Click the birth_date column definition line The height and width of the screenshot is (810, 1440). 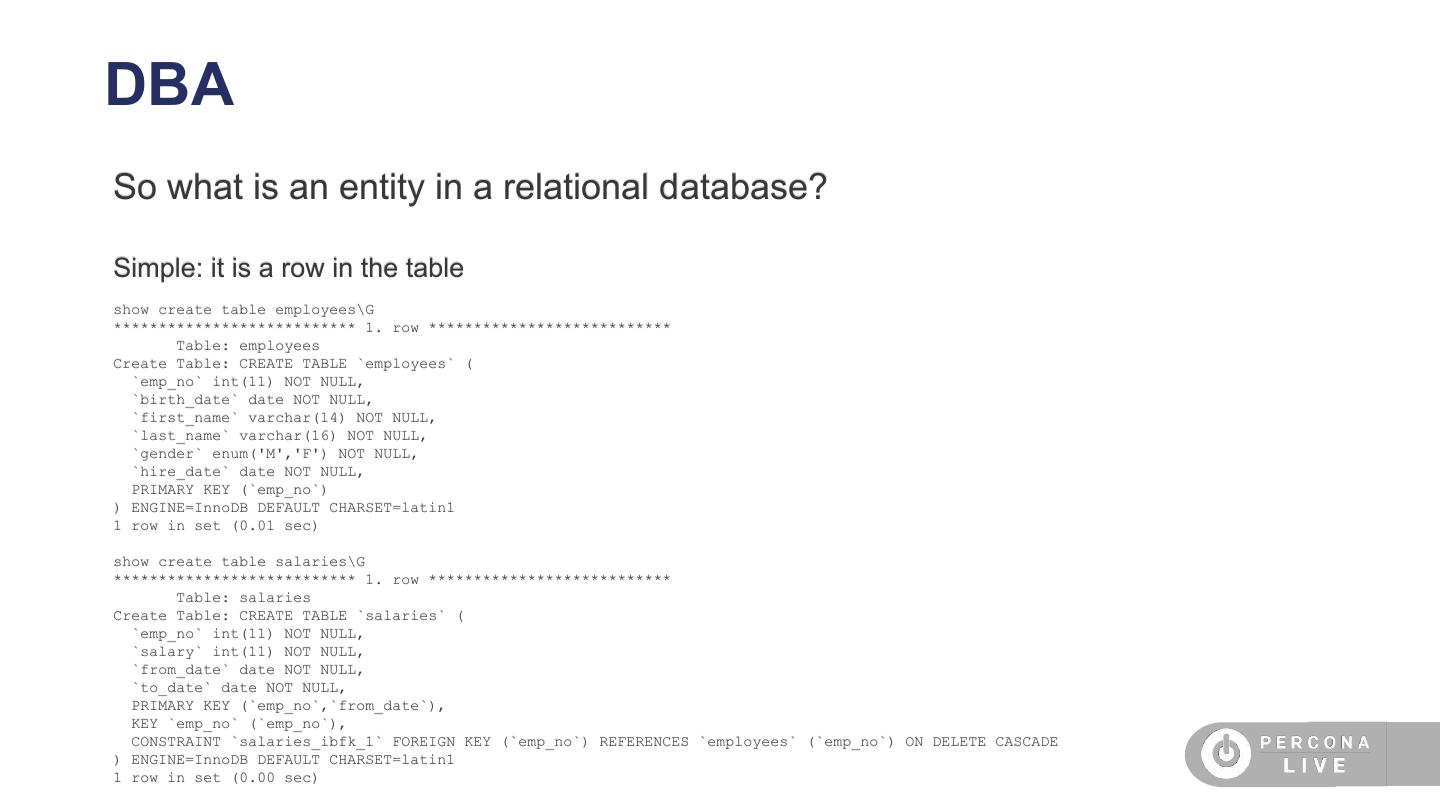(252, 400)
